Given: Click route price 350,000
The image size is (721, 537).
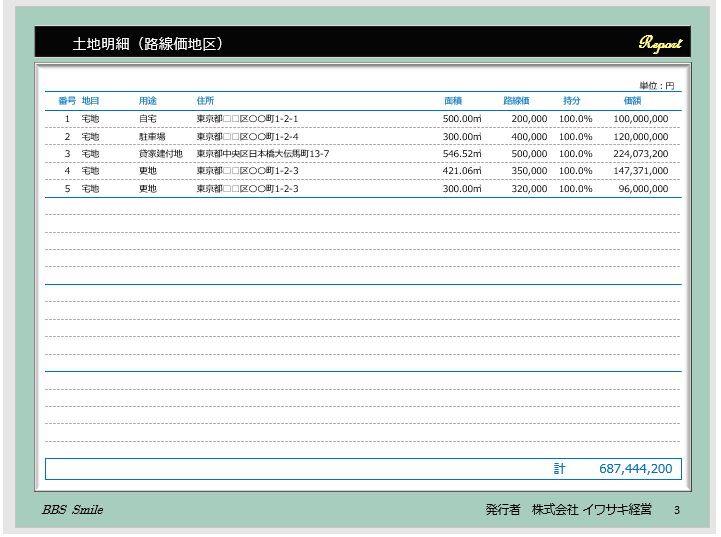Looking at the screenshot, I should pos(529,171).
